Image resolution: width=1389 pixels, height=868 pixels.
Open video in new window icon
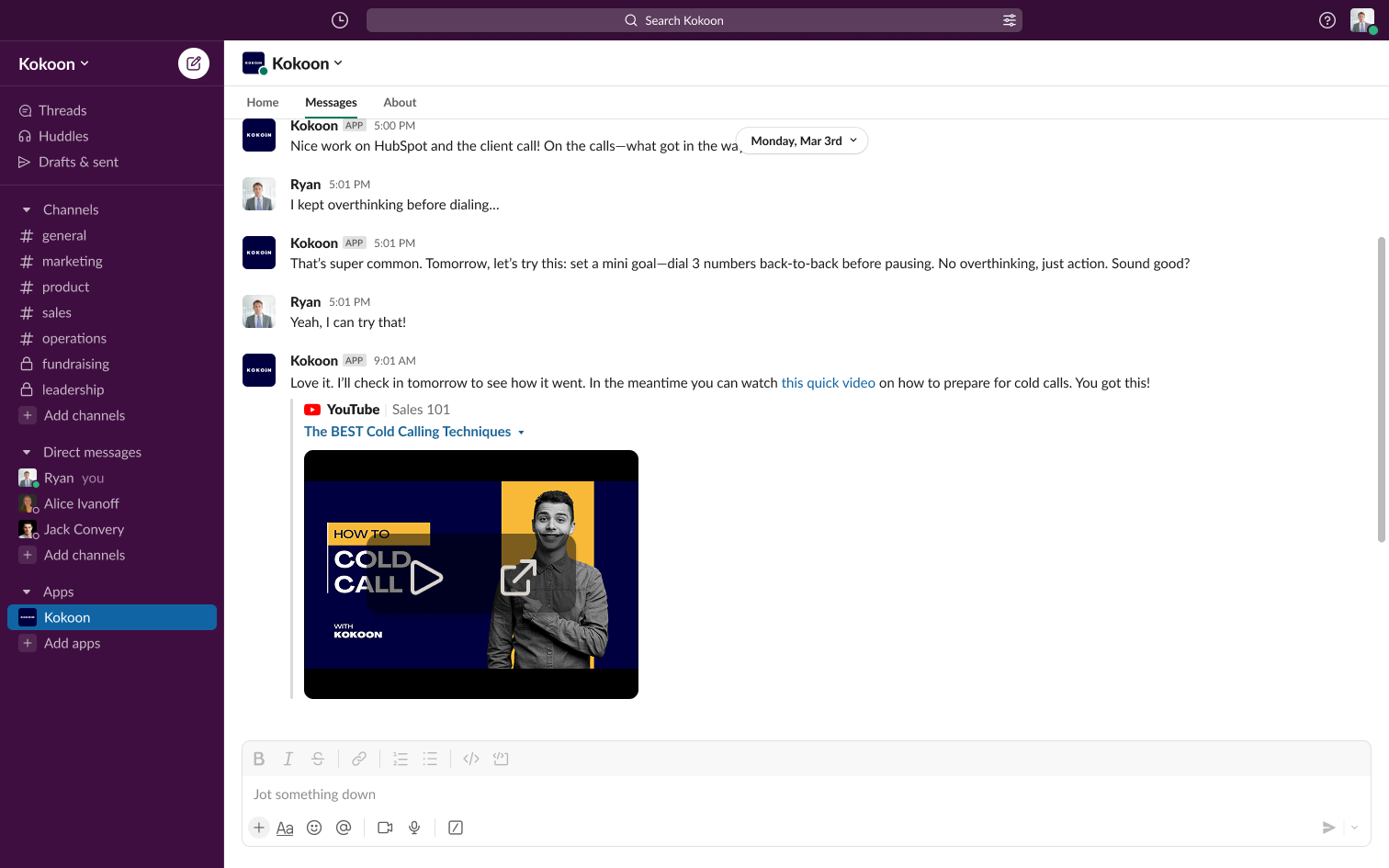point(518,578)
